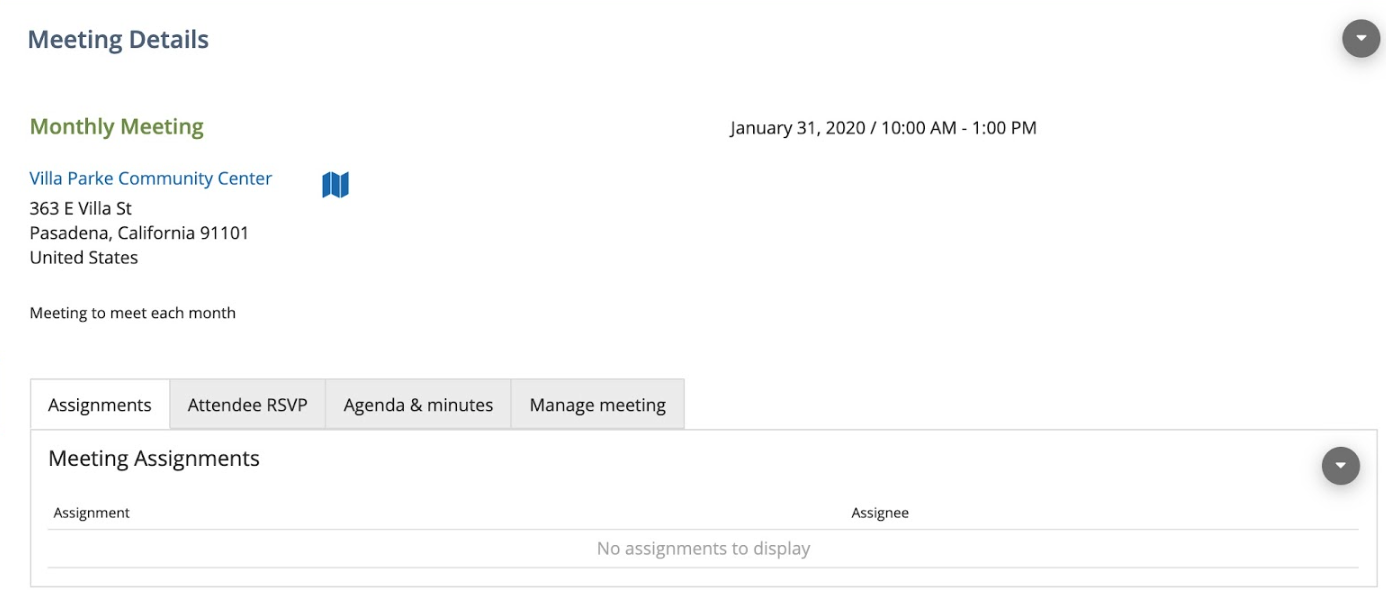Viewport: 1386px width, 606px height.
Task: Click the United States address line
Action: pos(84,258)
